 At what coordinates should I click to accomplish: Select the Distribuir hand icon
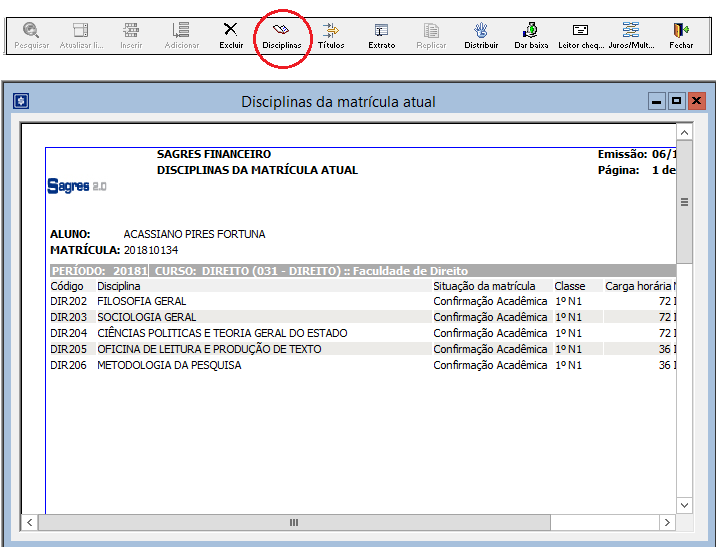tap(481, 35)
